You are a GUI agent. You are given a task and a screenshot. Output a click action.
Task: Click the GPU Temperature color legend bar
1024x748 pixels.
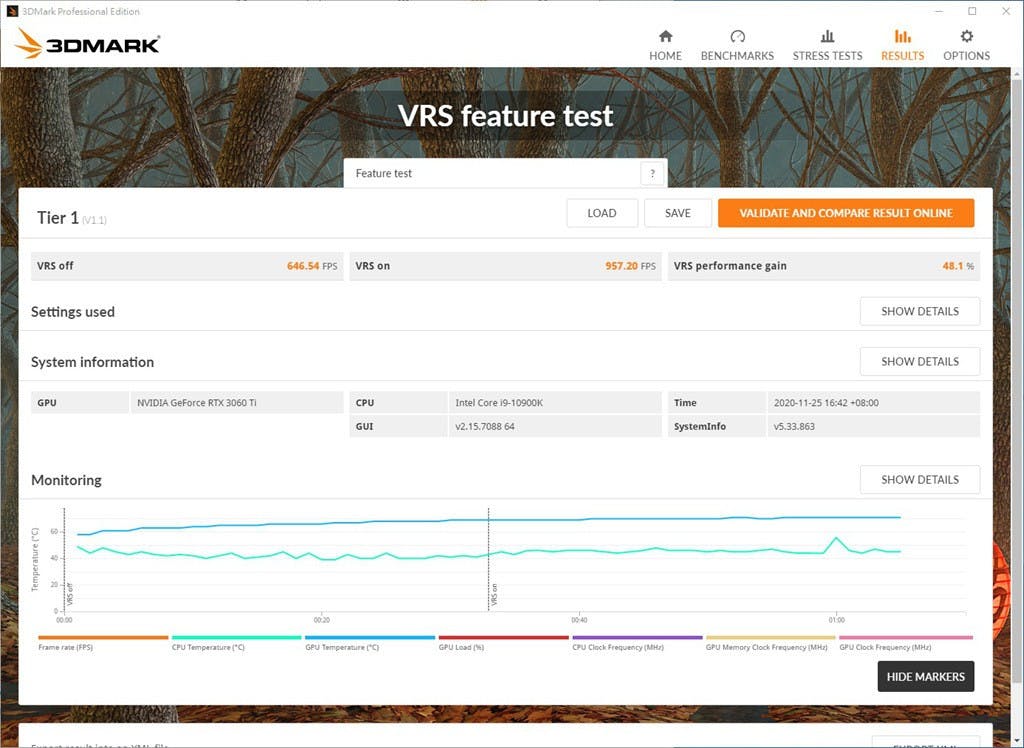(370, 637)
